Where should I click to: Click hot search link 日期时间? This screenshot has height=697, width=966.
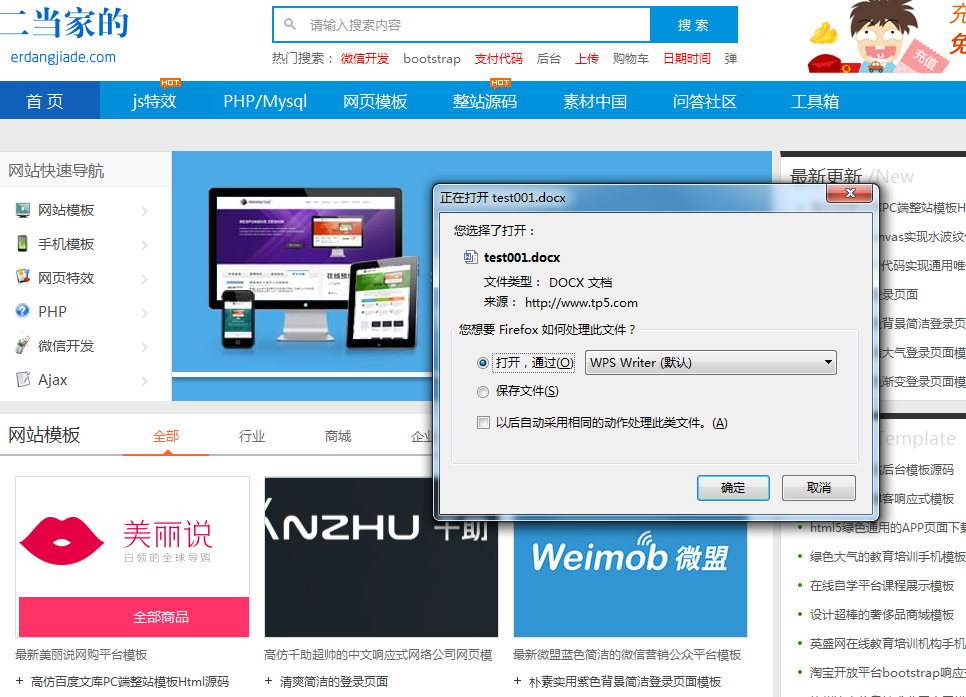[x=687, y=59]
